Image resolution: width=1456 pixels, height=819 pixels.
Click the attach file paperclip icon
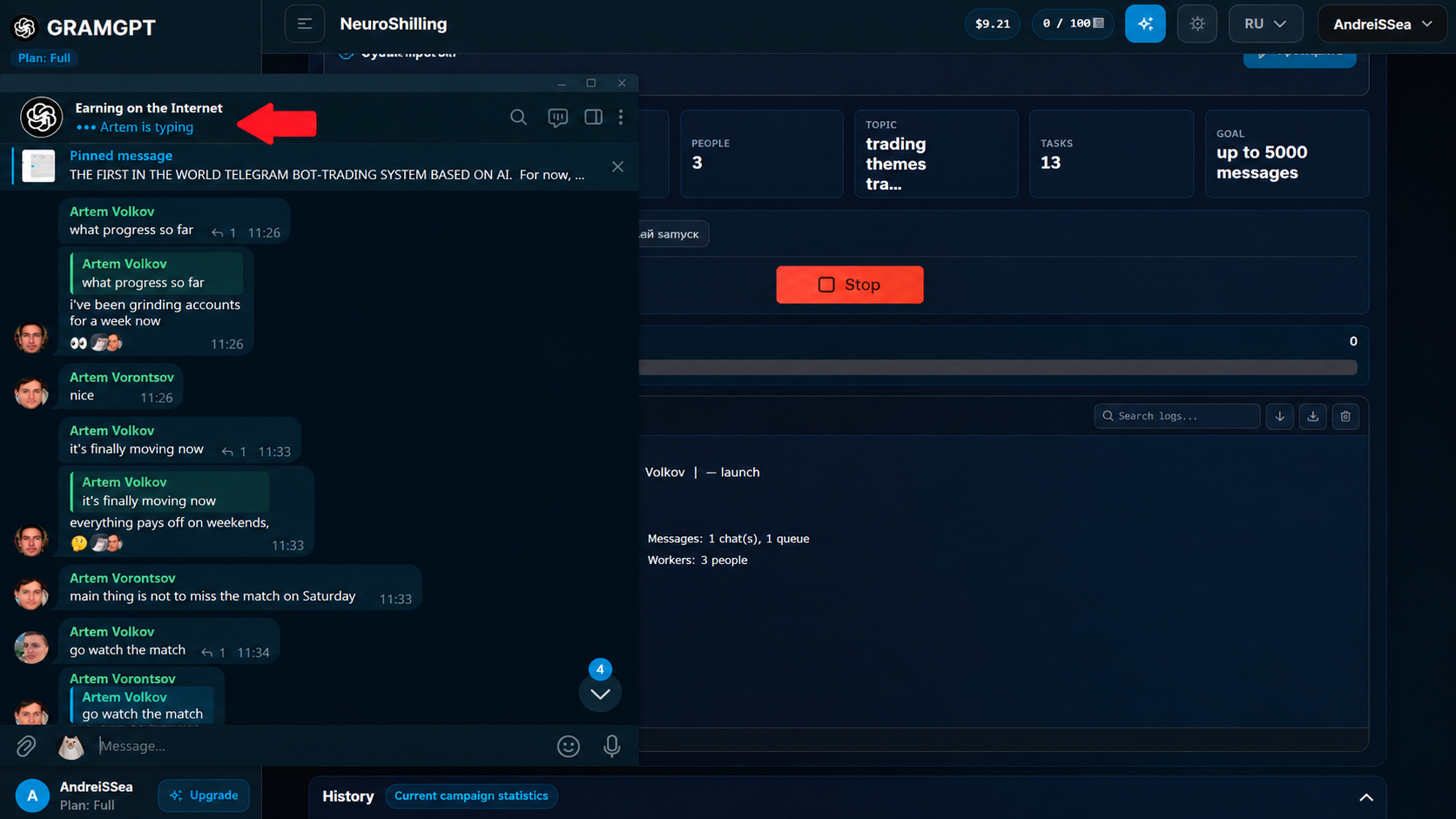26,746
